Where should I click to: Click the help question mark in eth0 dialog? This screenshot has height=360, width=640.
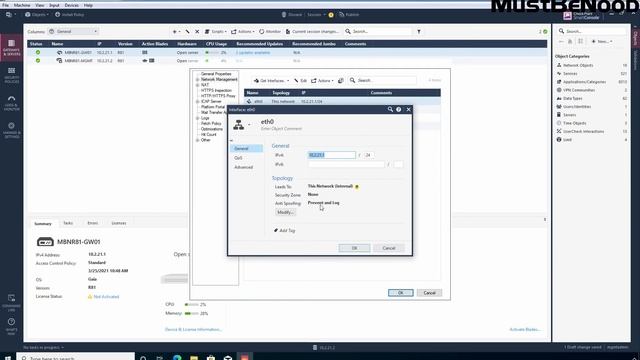(x=399, y=109)
